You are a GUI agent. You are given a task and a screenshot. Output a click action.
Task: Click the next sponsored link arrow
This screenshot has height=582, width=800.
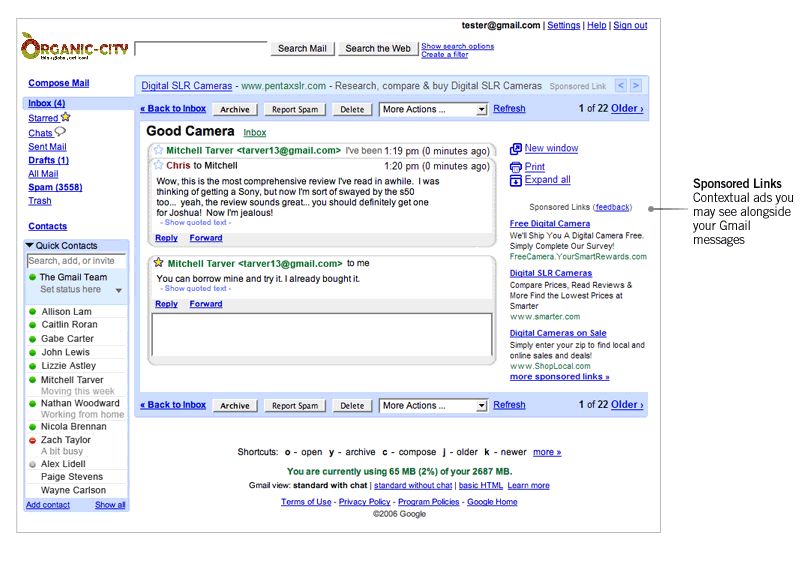[x=636, y=86]
